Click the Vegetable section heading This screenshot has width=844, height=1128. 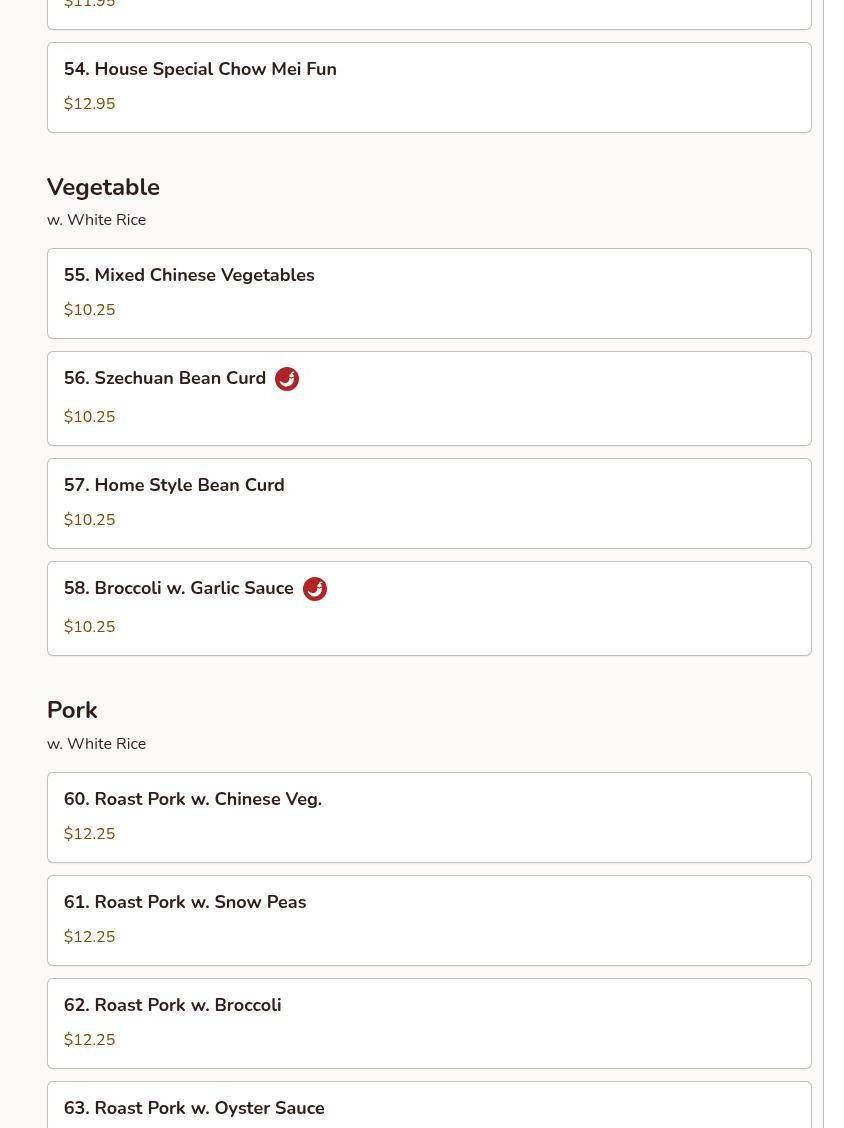pos(104,187)
